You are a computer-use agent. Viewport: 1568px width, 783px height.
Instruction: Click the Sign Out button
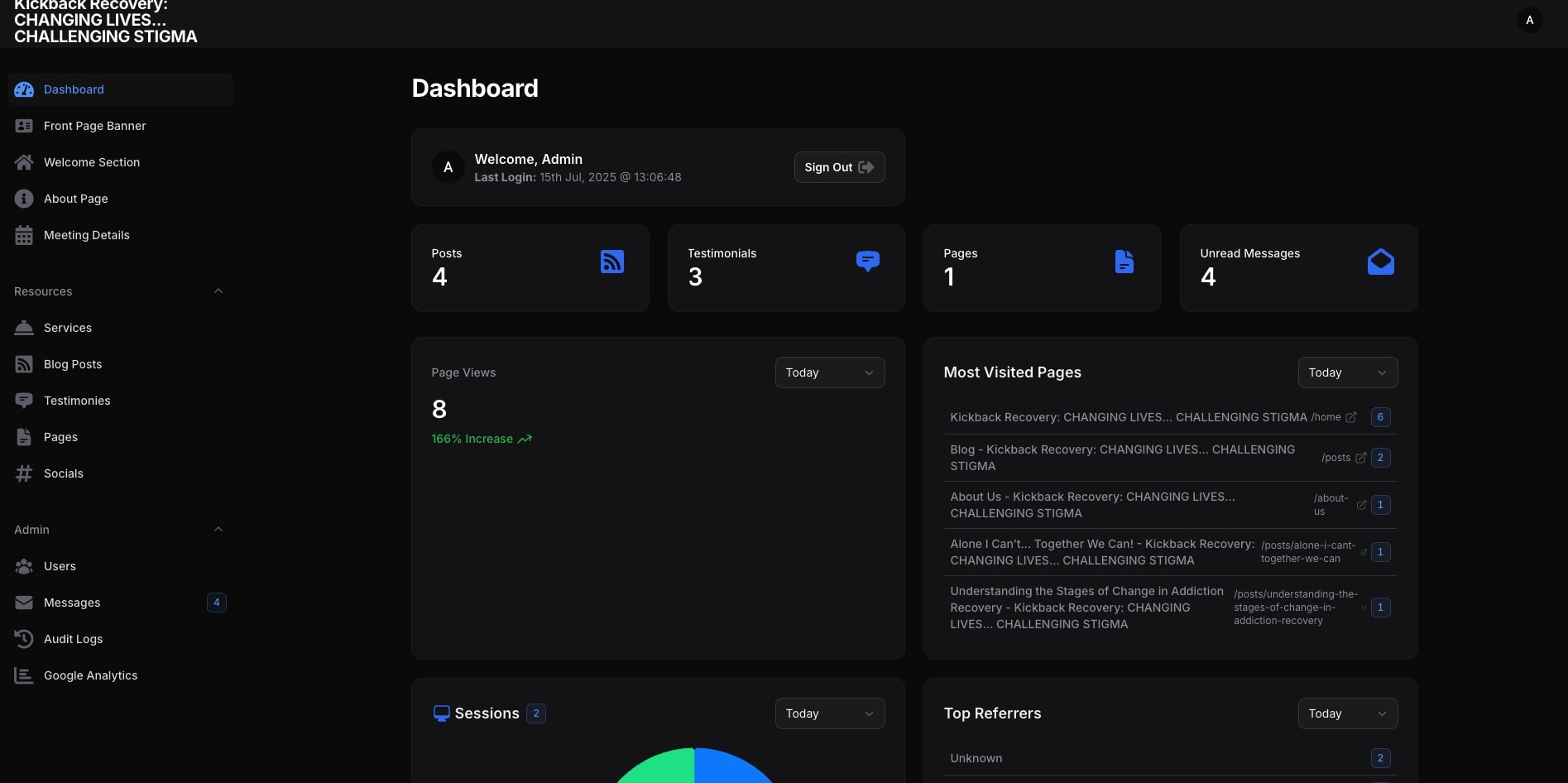pyautogui.click(x=839, y=167)
